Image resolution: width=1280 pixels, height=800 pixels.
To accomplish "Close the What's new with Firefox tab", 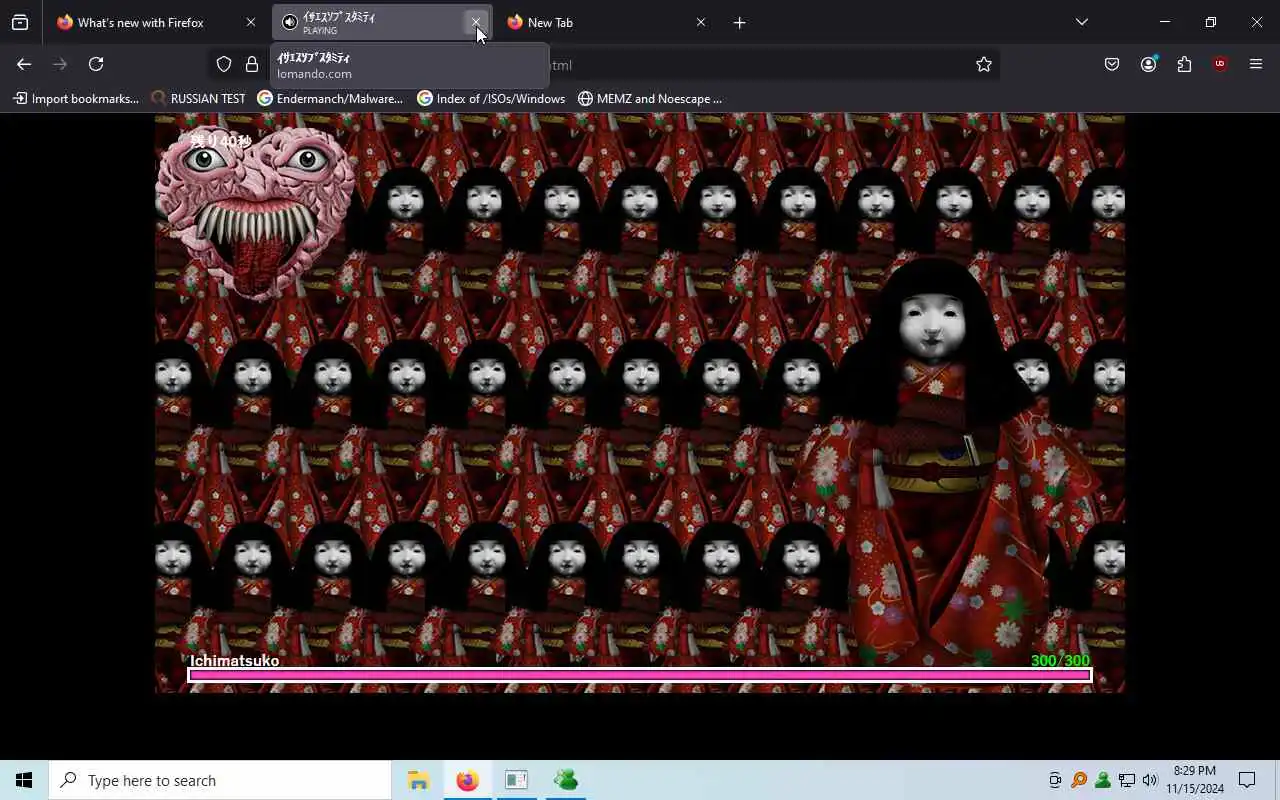I will [251, 22].
